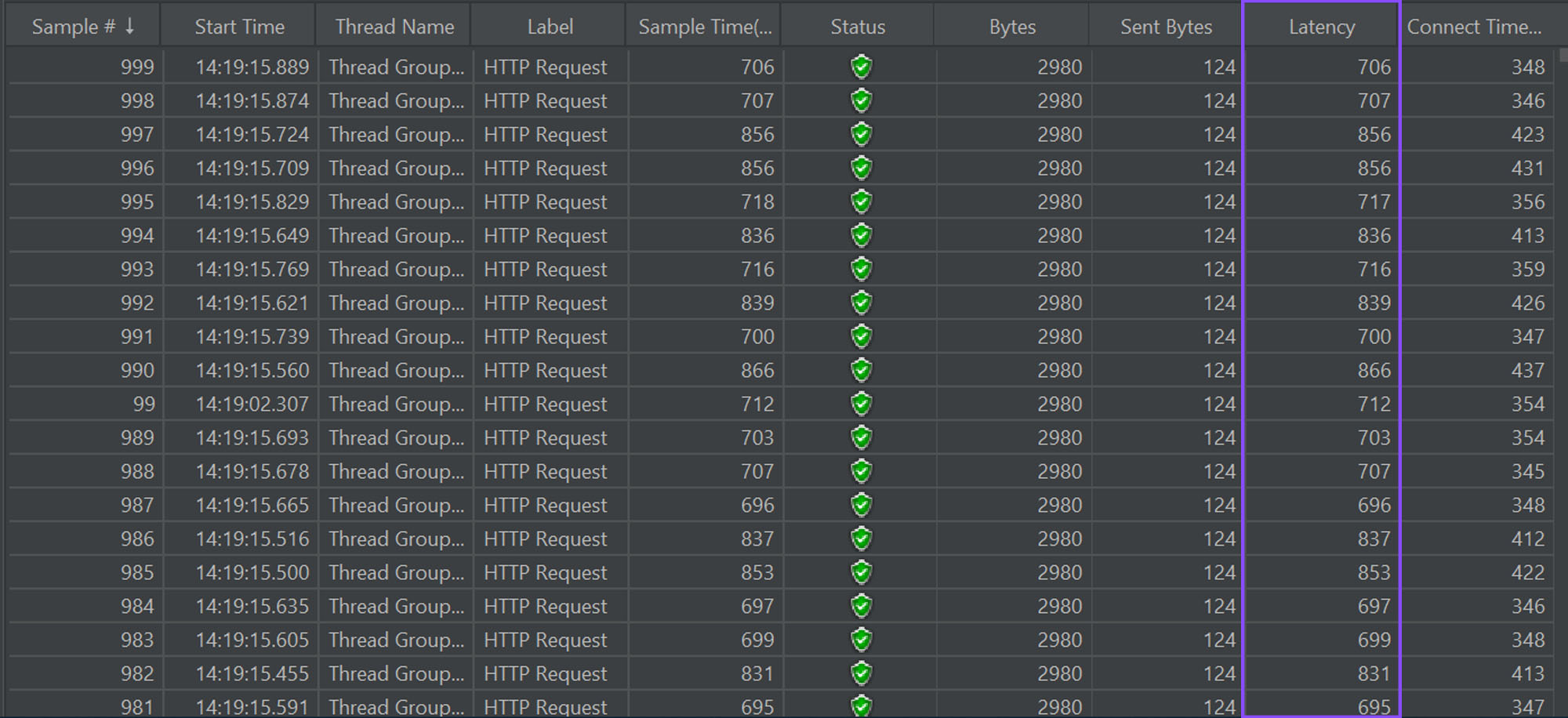Sort table by Latency column header
1568x718 pixels.
pyautogui.click(x=1321, y=27)
